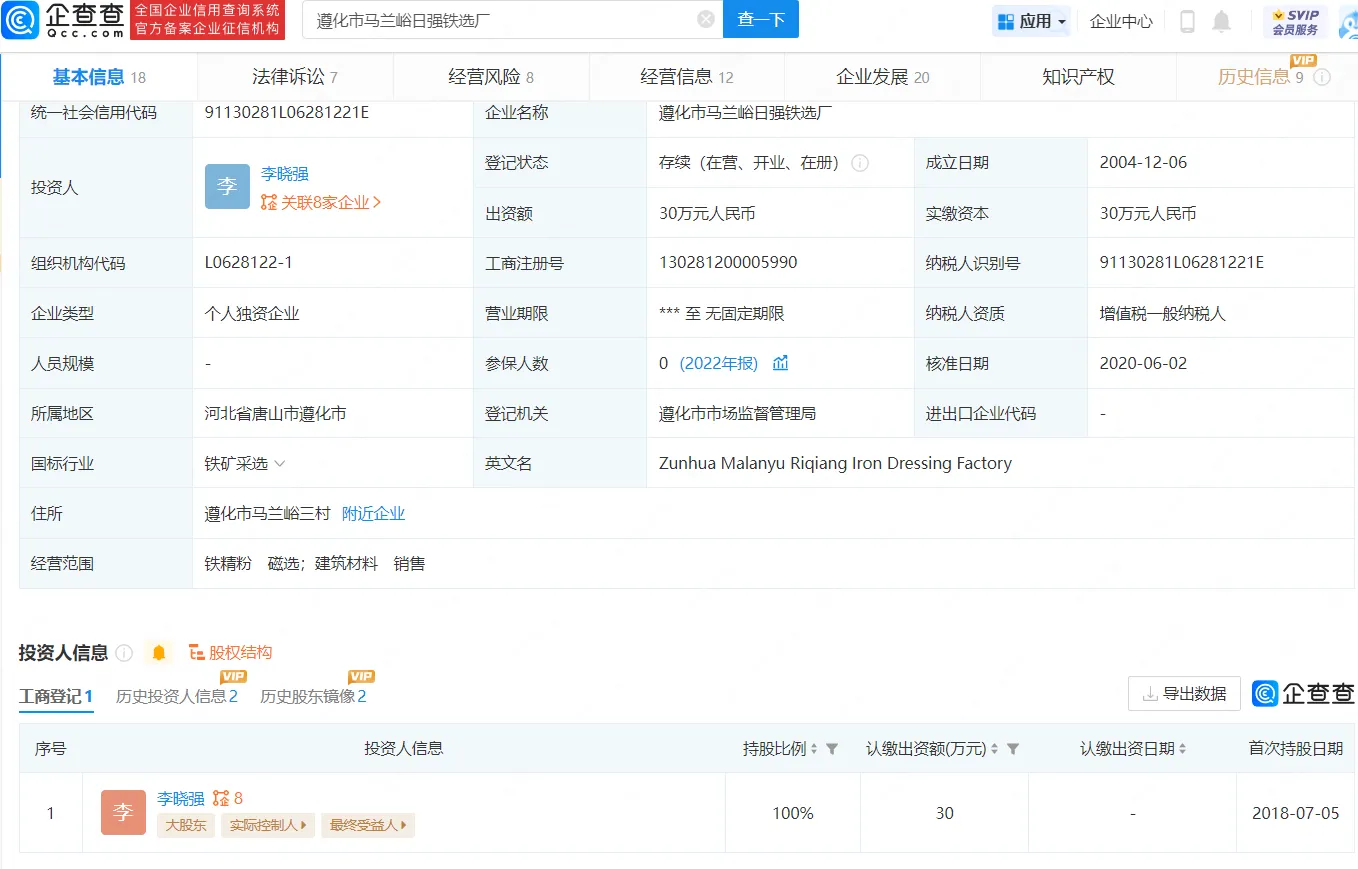The image size is (1358, 869).
Task: Select the credit code 91130281L06281221E in first row
Action: [x=287, y=112]
